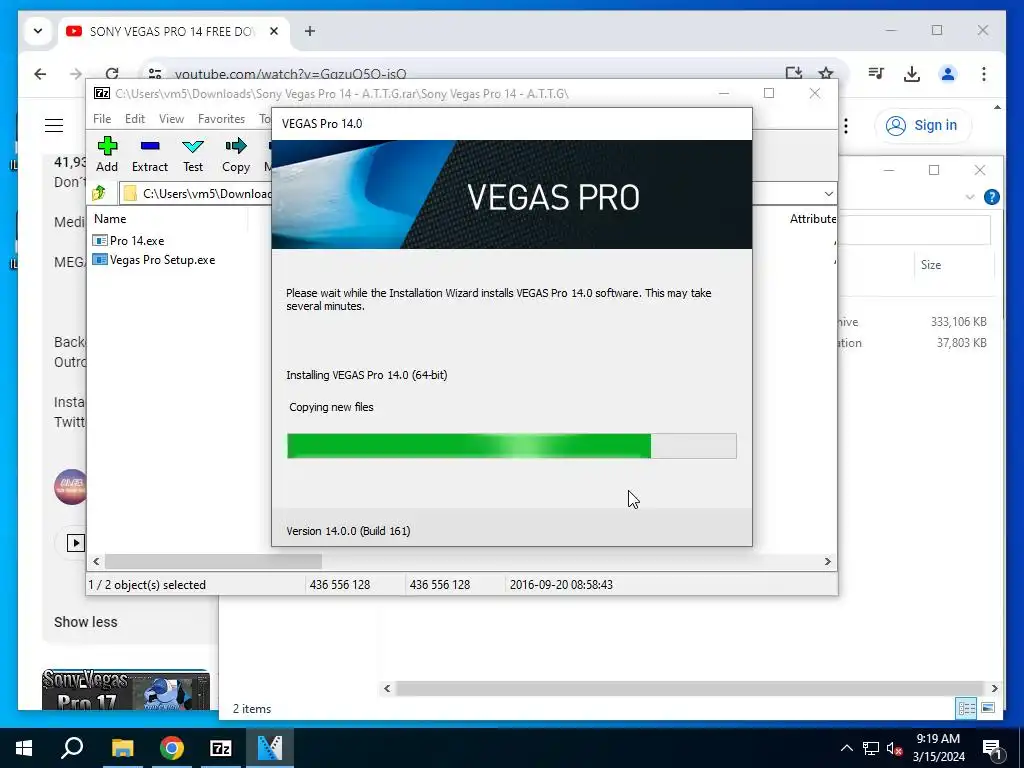Click the videos play icon button in description
This screenshot has width=1024, height=768.
(76, 543)
